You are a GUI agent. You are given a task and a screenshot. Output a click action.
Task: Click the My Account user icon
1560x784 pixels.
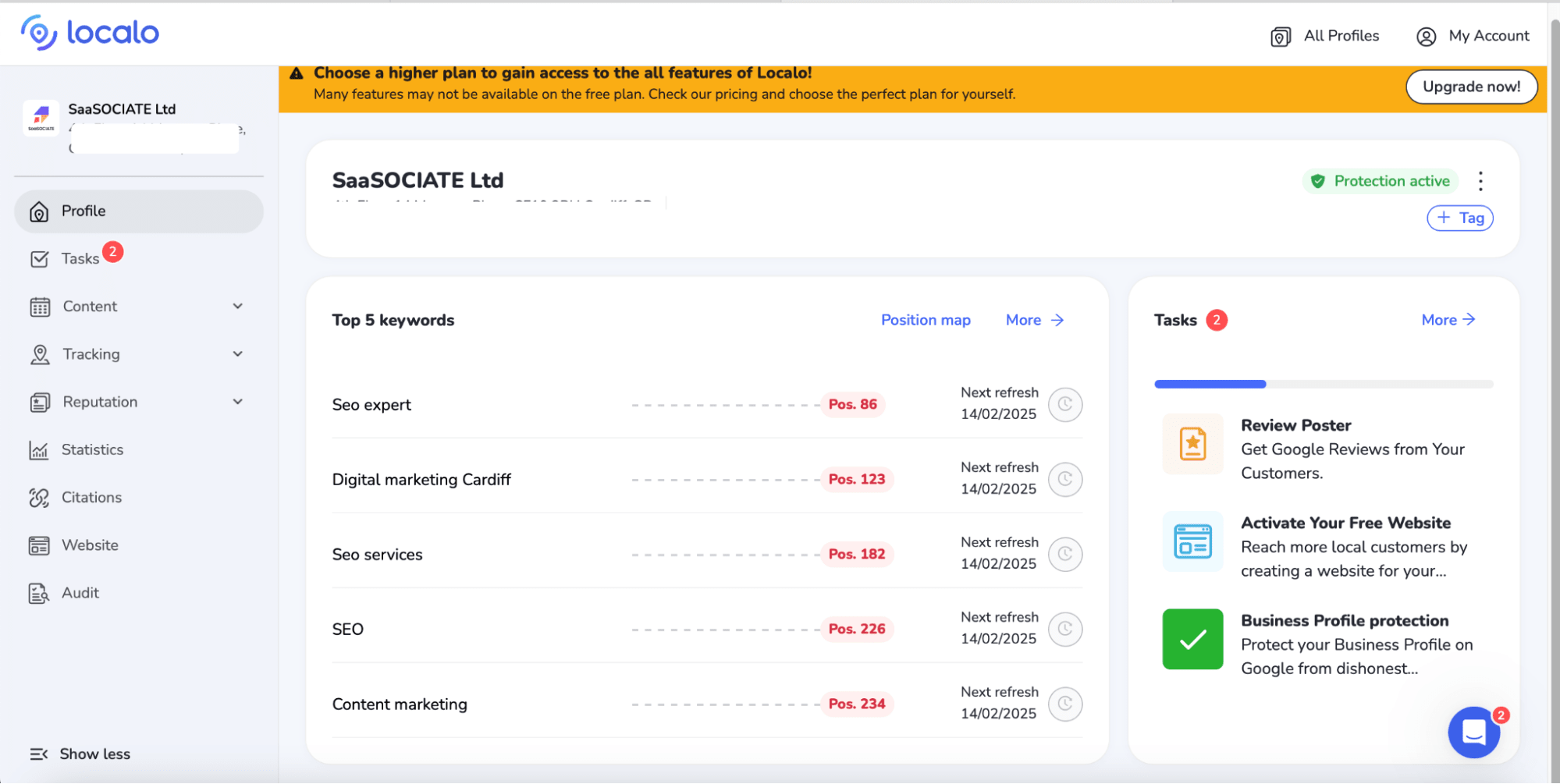[x=1426, y=37]
